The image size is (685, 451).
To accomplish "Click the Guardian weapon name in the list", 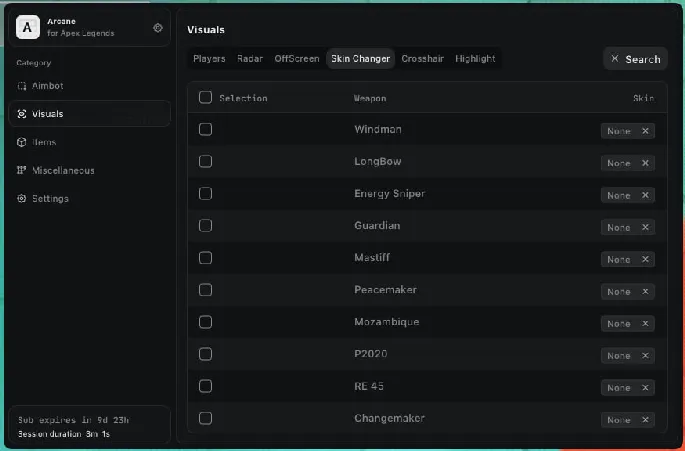I will tap(377, 226).
